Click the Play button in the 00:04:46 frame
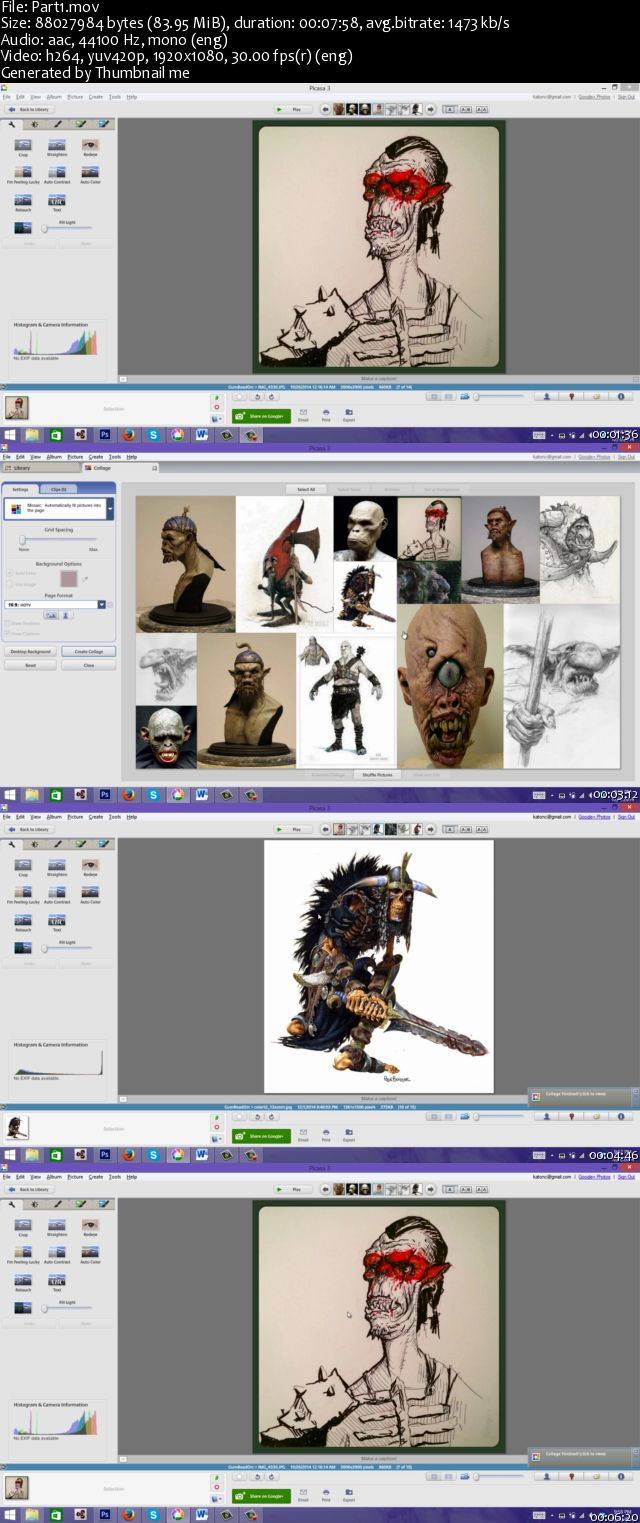 [294, 829]
